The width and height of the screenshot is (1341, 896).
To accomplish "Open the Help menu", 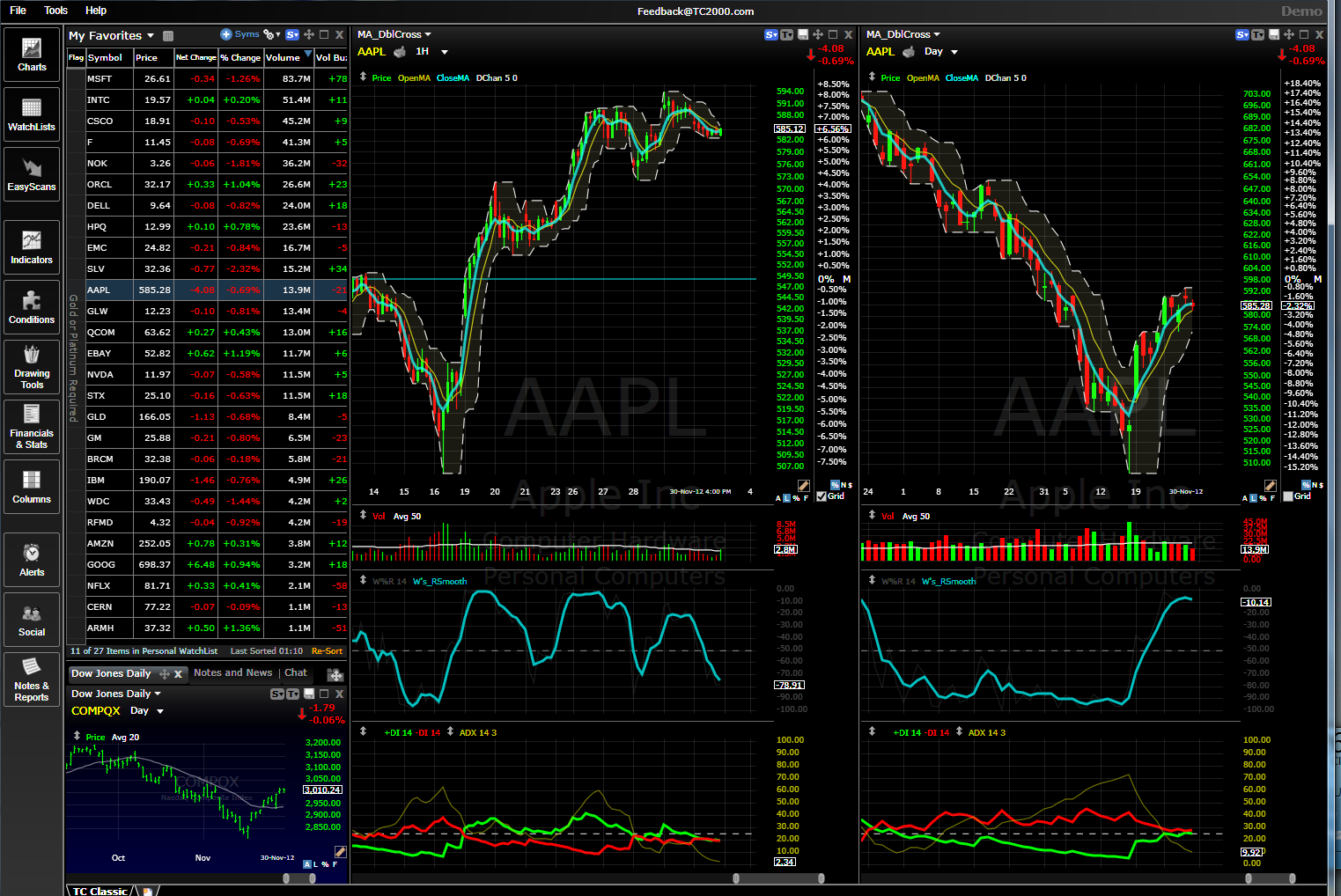I will pos(96,11).
